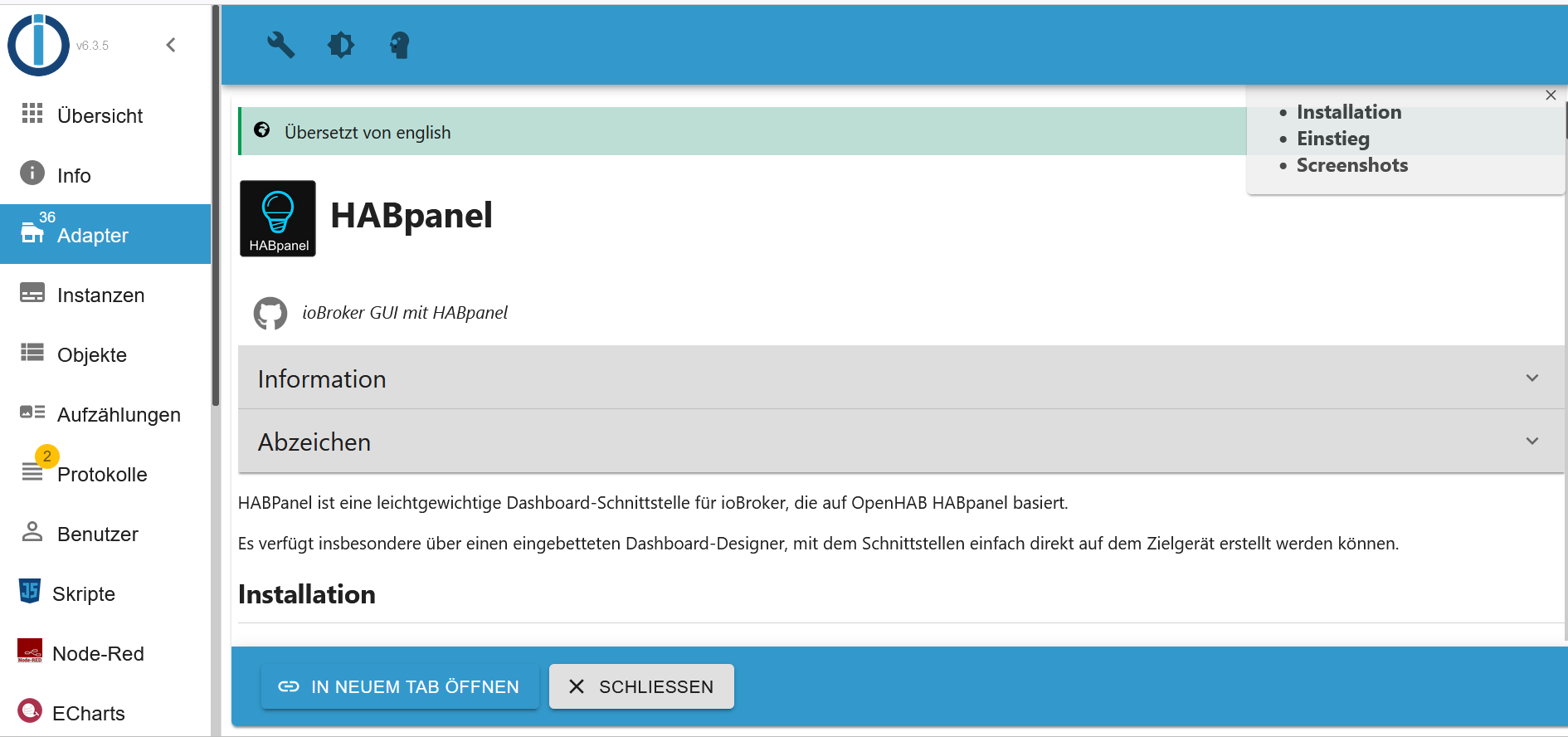Close the table of contents panel
The width and height of the screenshot is (1568, 737).
tap(1551, 95)
